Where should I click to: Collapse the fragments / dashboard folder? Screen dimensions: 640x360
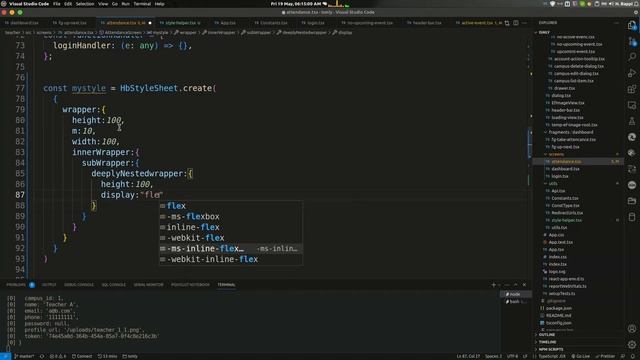(571, 132)
